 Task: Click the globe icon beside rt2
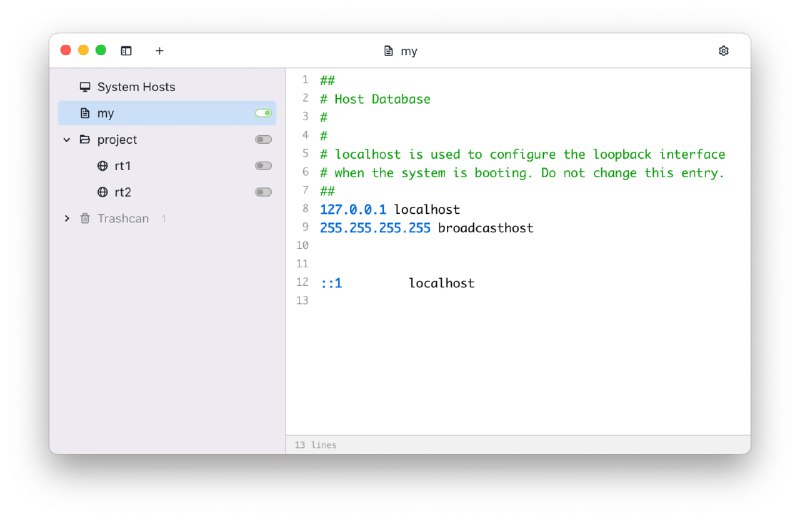102,192
